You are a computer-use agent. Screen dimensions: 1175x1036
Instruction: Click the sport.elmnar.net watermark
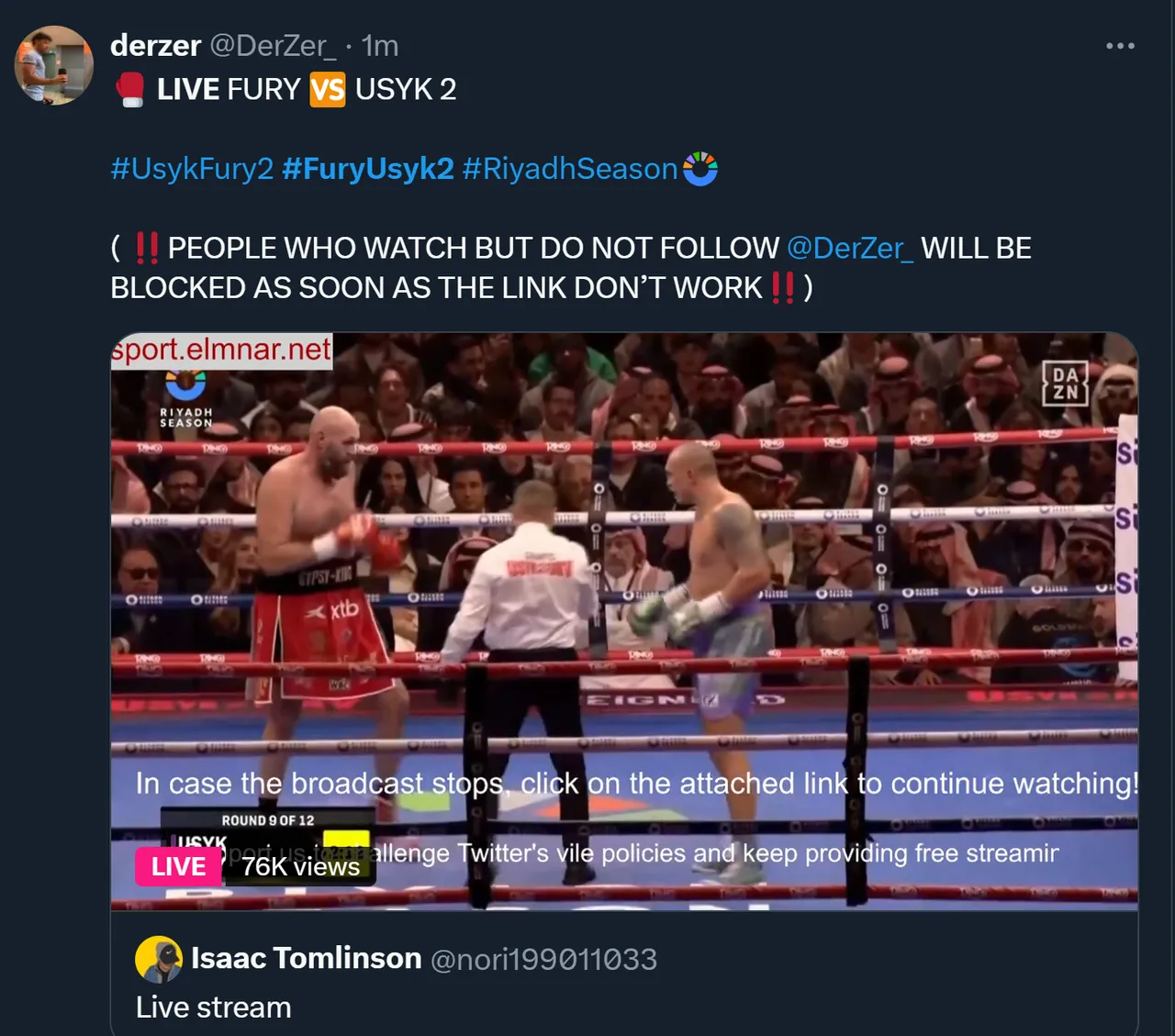(221, 351)
